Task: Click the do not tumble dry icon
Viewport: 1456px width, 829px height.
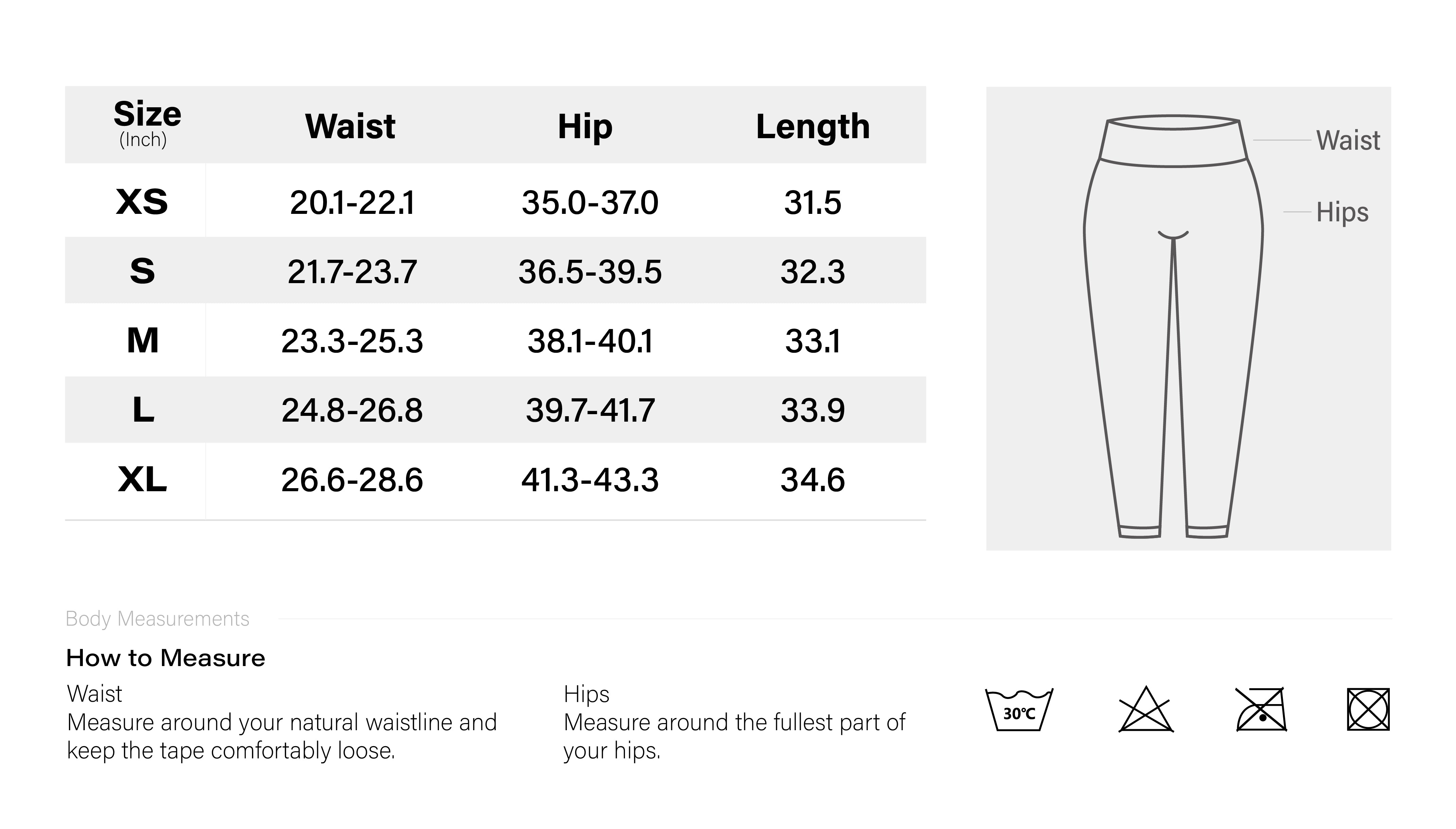Action: point(1368,710)
